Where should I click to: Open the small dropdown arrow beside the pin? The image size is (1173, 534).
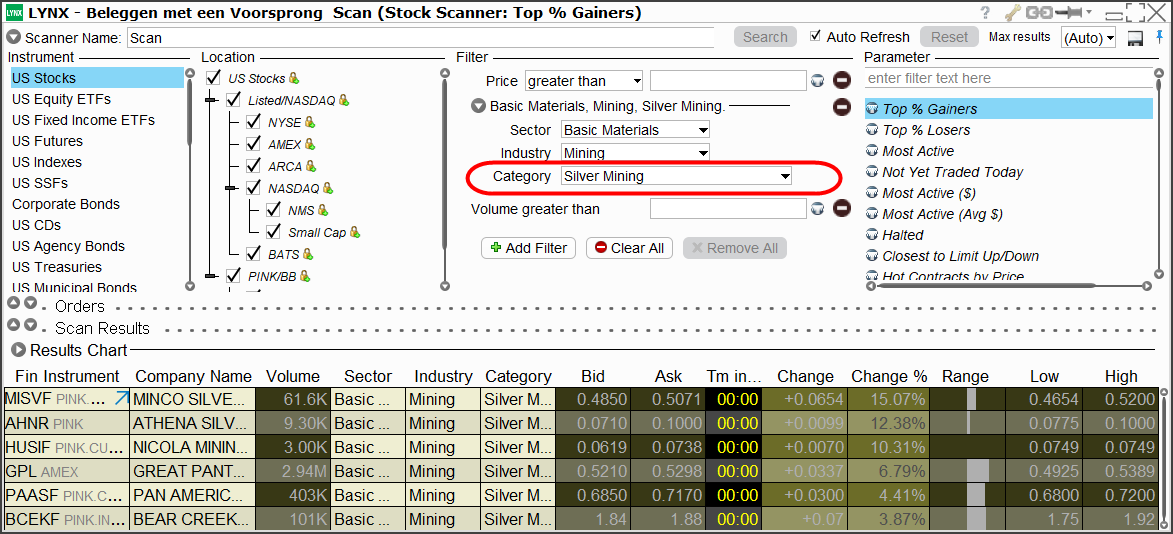(x=1089, y=12)
